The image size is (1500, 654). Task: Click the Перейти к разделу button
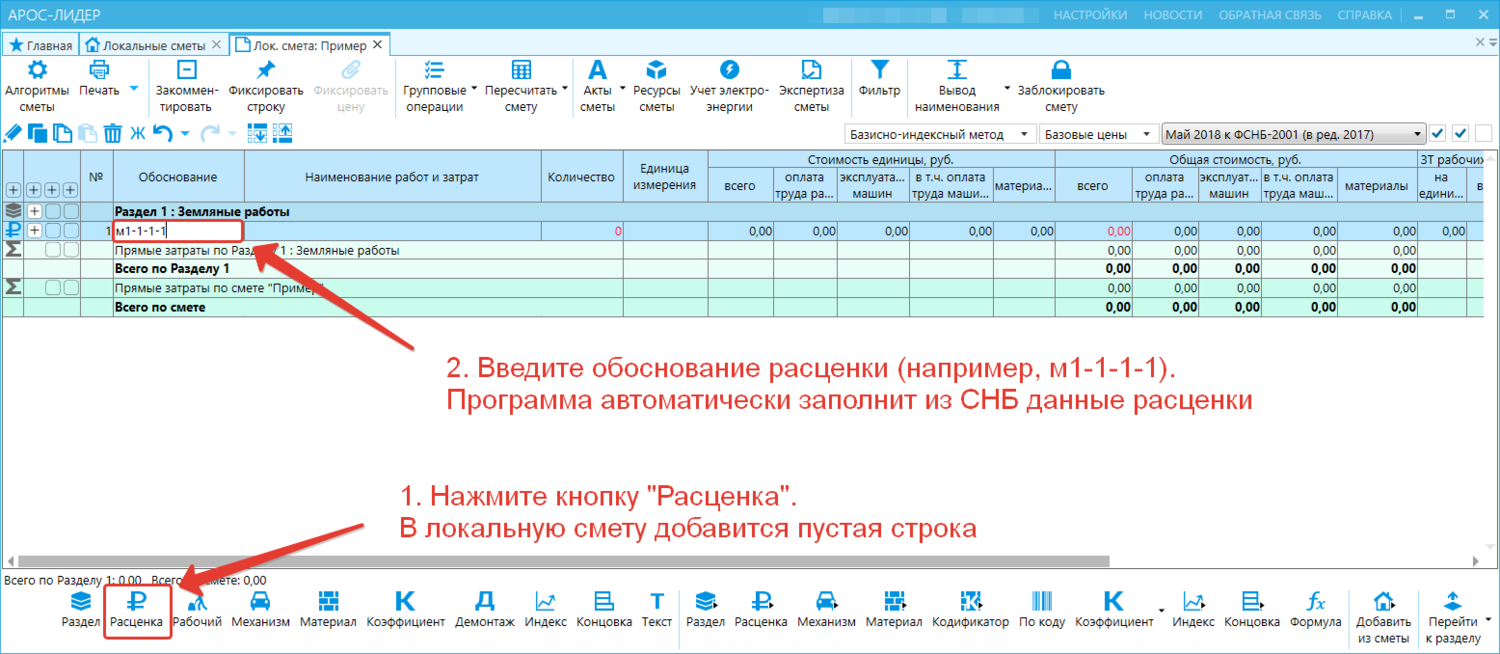[x=1453, y=617]
